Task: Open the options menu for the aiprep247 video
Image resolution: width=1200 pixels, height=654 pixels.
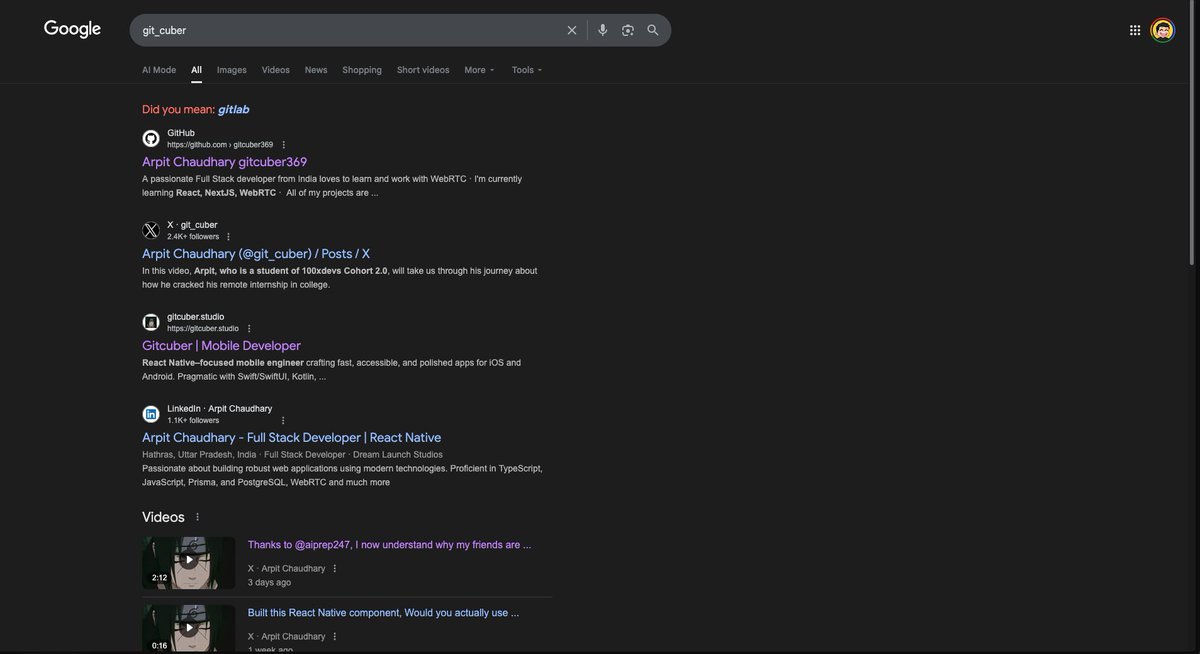Action: 335,569
